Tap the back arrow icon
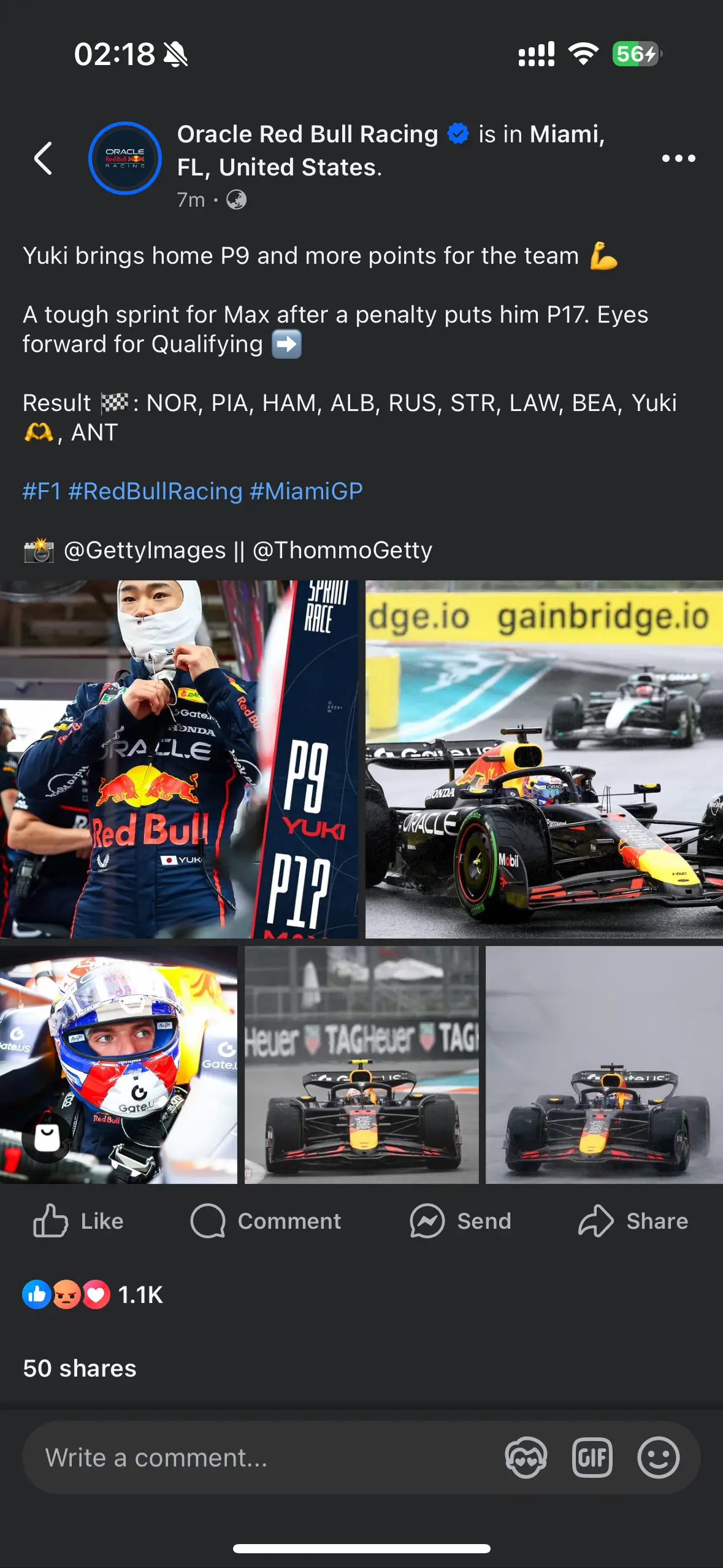Image resolution: width=723 pixels, height=1568 pixels. [43, 158]
